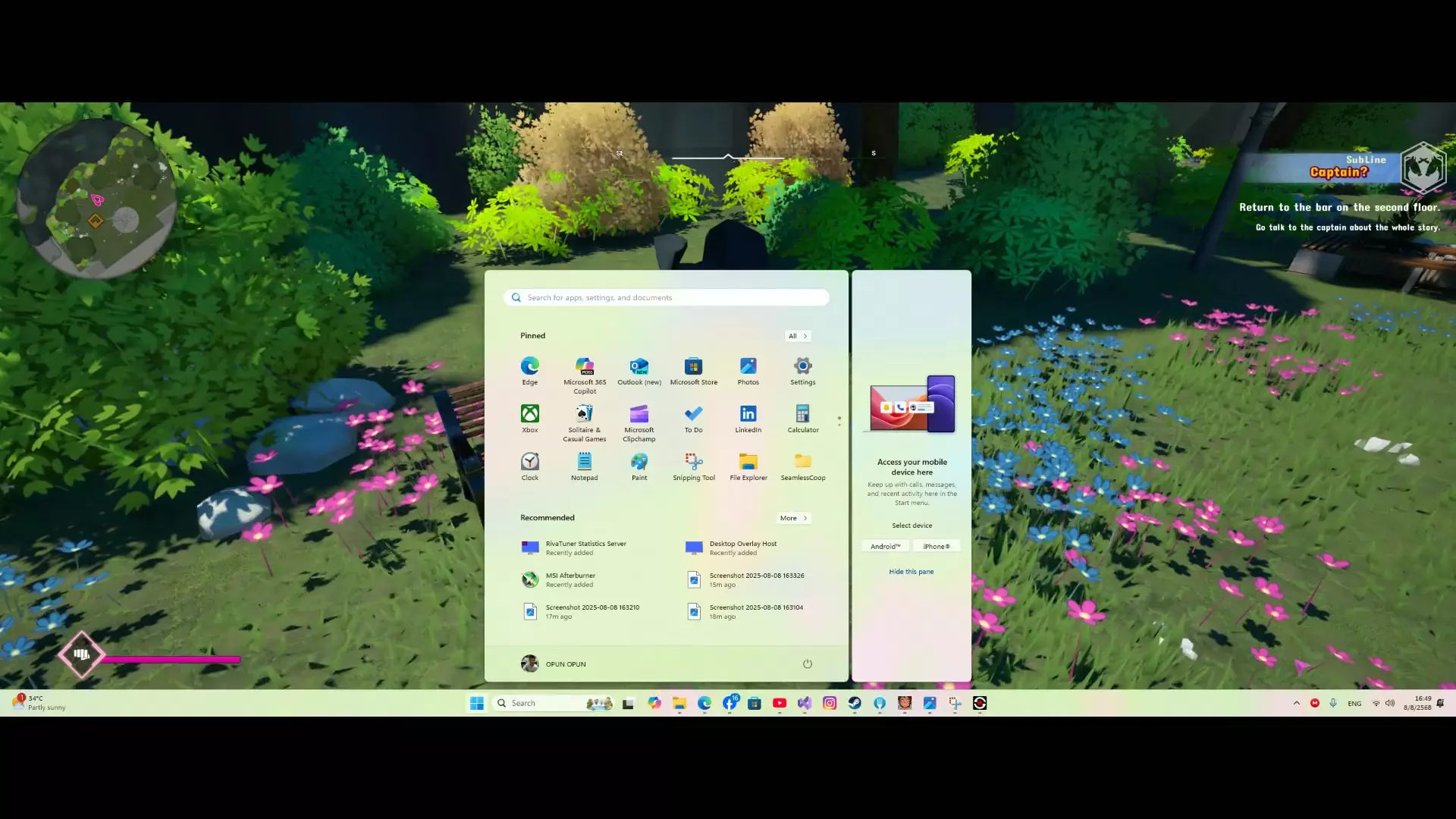Open the Clock app
Viewport: 1456px width, 819px height.
(529, 466)
